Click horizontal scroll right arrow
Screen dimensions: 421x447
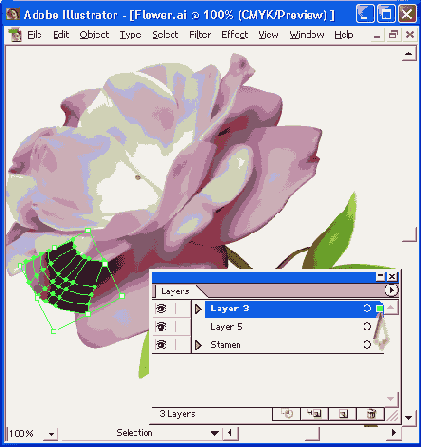click(x=394, y=433)
